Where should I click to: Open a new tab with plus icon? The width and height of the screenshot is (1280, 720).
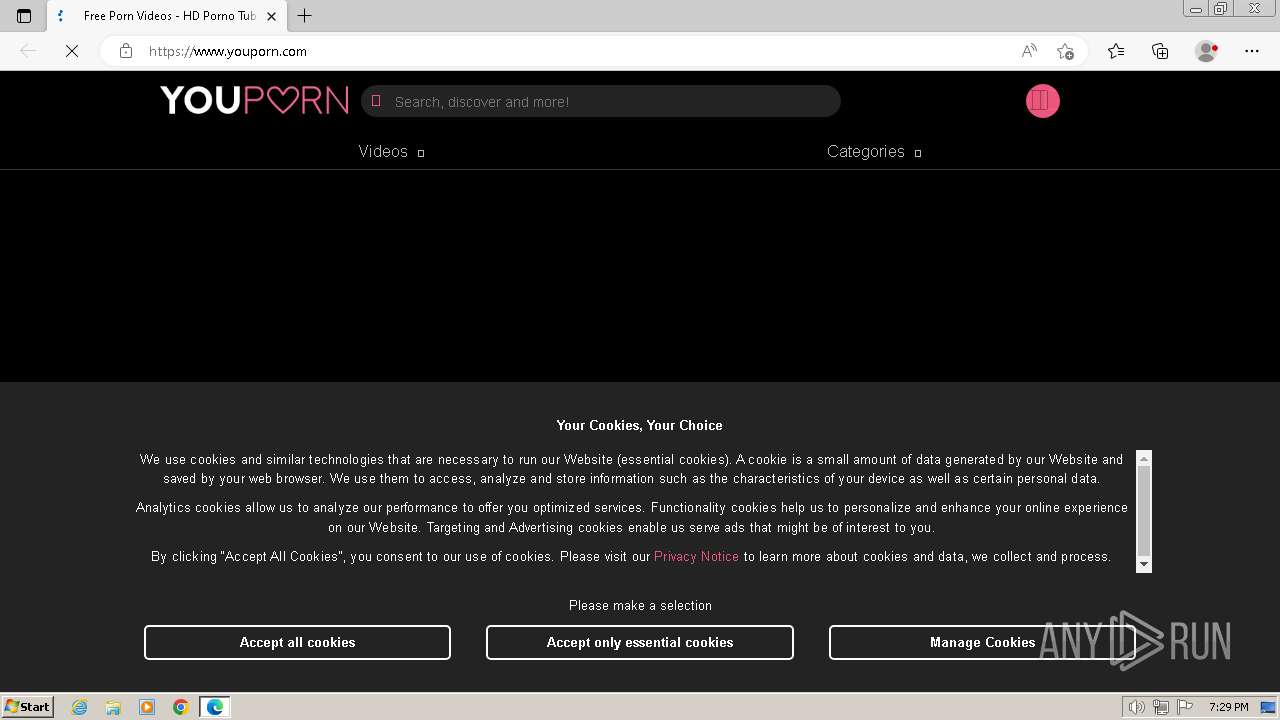[x=305, y=16]
